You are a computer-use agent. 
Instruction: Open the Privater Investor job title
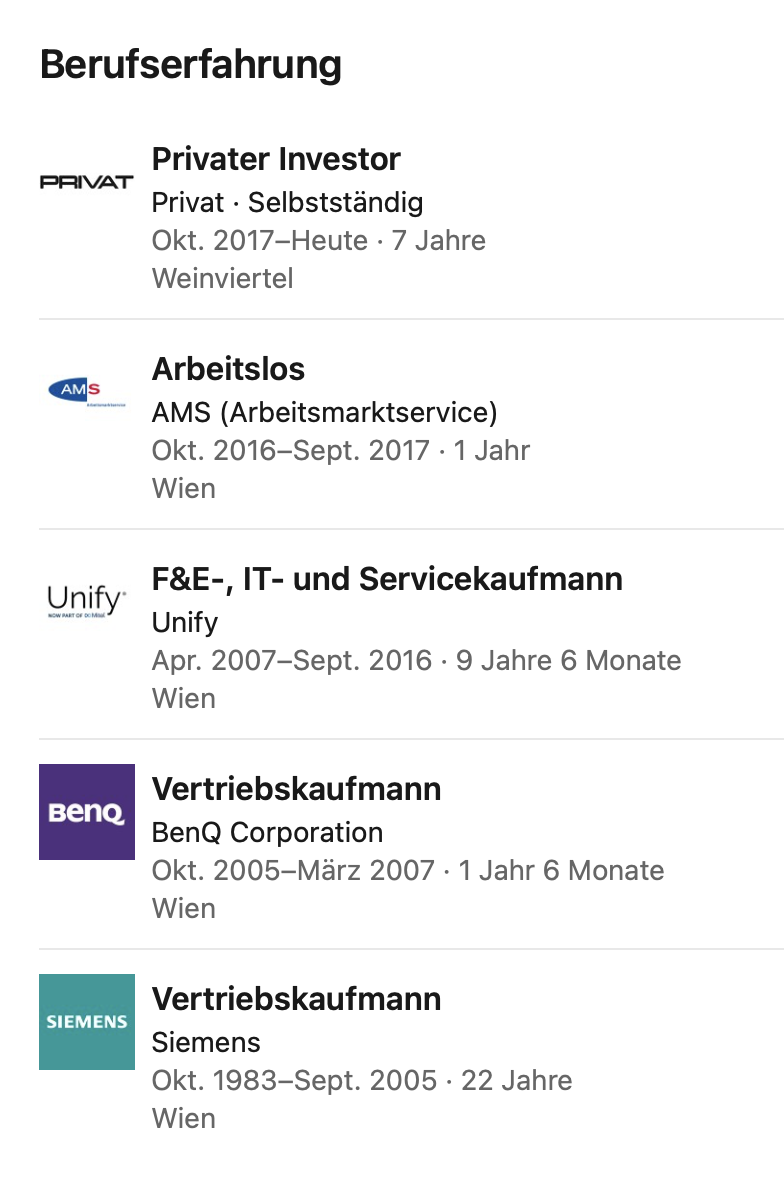(x=276, y=159)
